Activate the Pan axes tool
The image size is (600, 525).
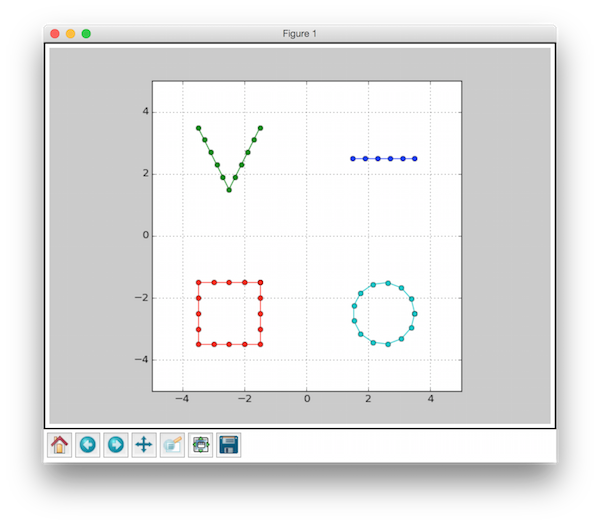tap(144, 445)
